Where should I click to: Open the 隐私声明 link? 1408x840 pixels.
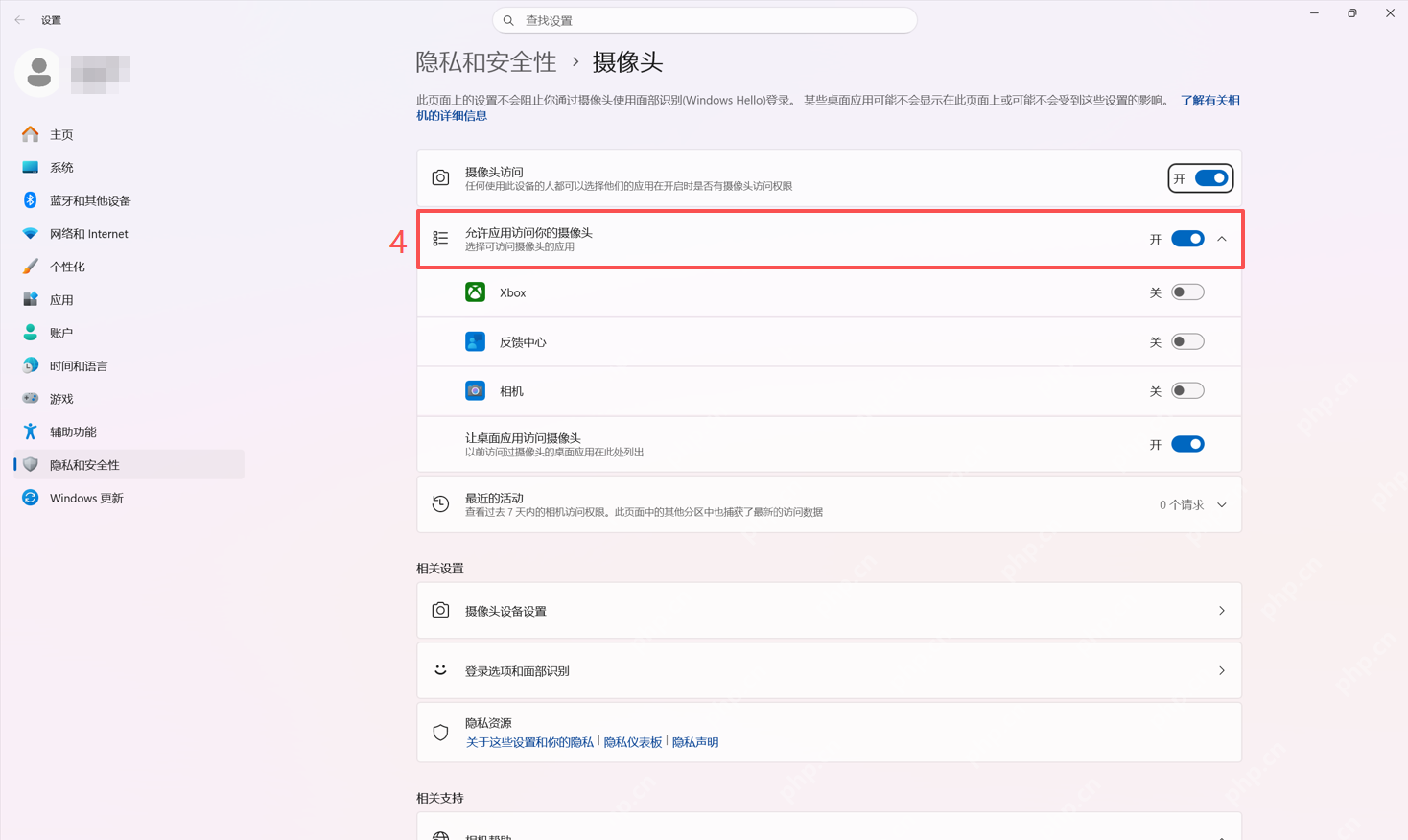pyautogui.click(x=695, y=742)
